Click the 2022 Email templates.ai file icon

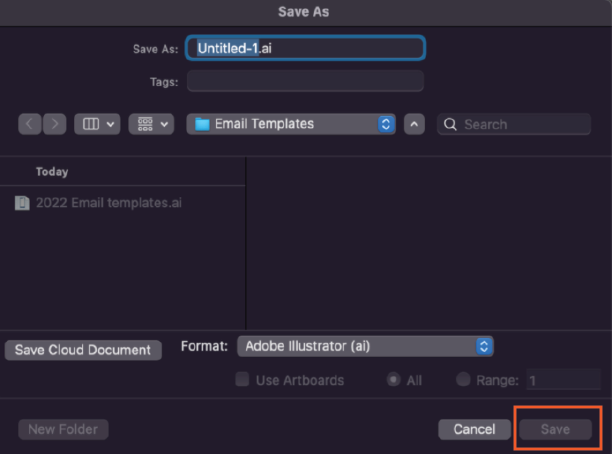point(22,202)
